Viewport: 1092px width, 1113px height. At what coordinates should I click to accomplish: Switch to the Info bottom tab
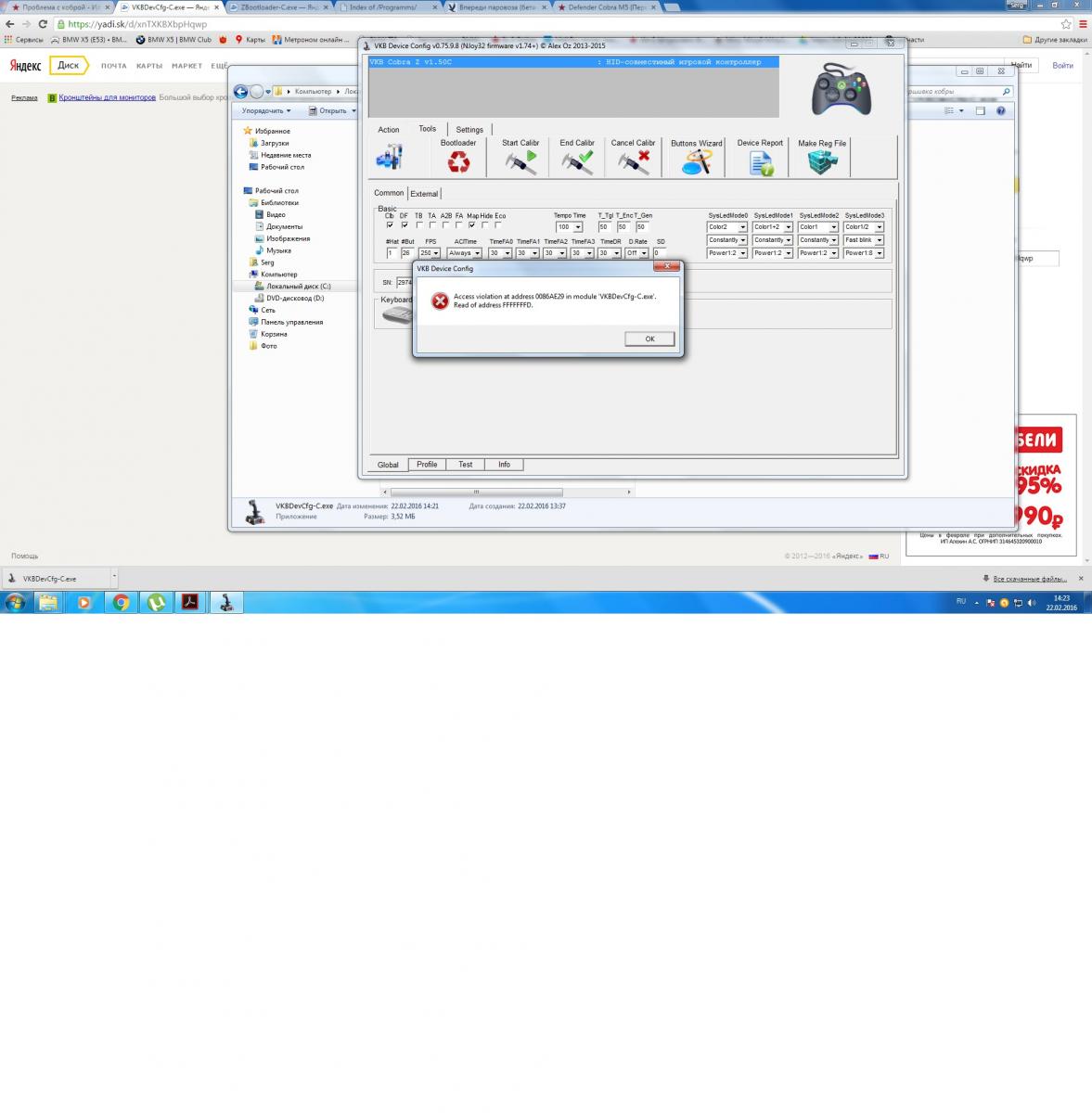click(x=504, y=465)
